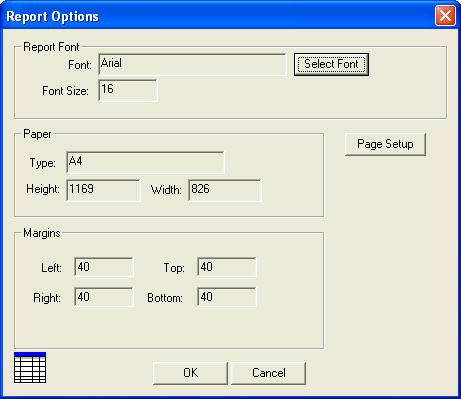Screen dimensions: 461x399
Task: Click the table grid icon
Action: pyautogui.click(x=30, y=368)
